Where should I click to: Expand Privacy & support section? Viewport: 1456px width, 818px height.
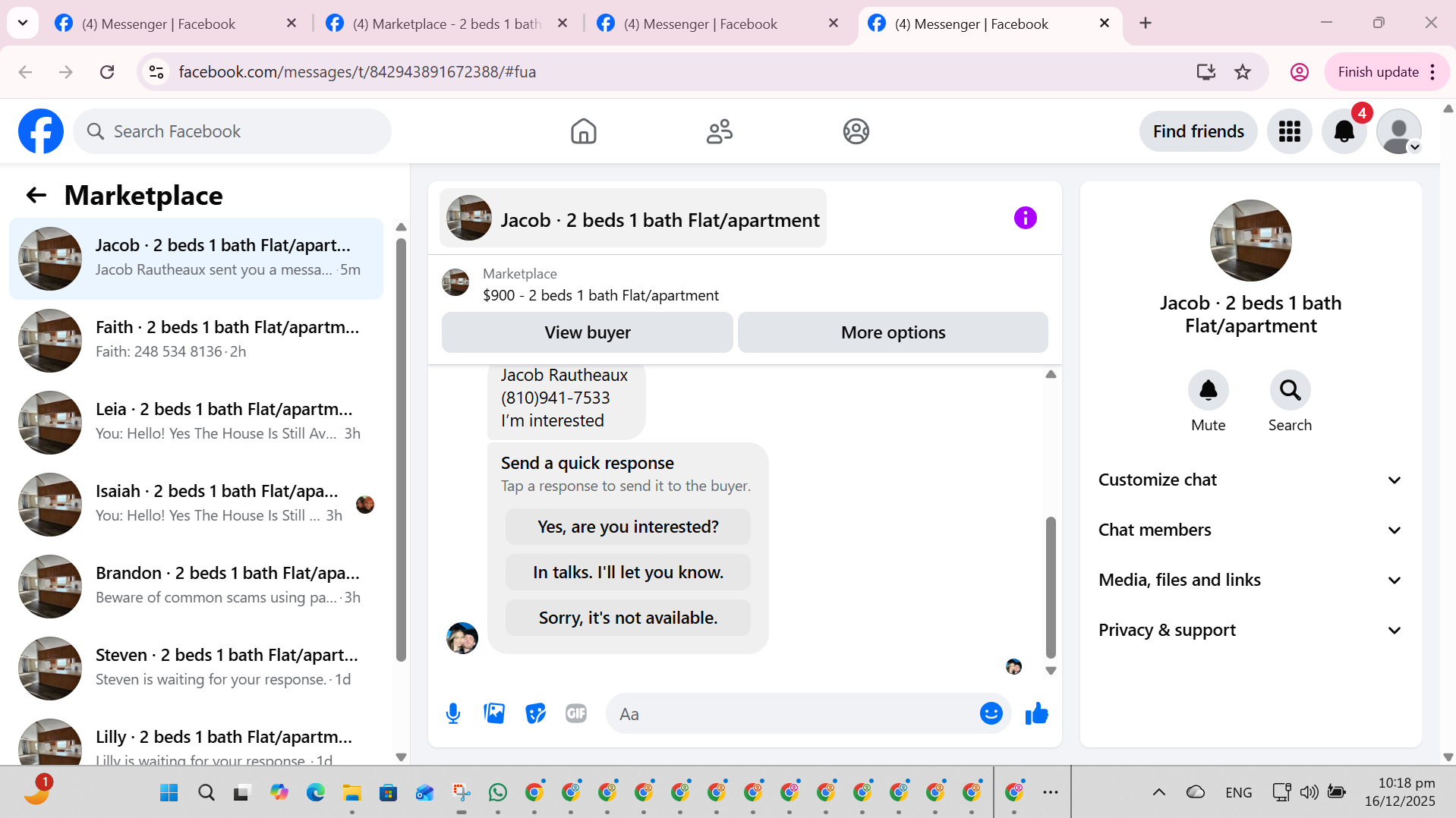tap(1250, 631)
